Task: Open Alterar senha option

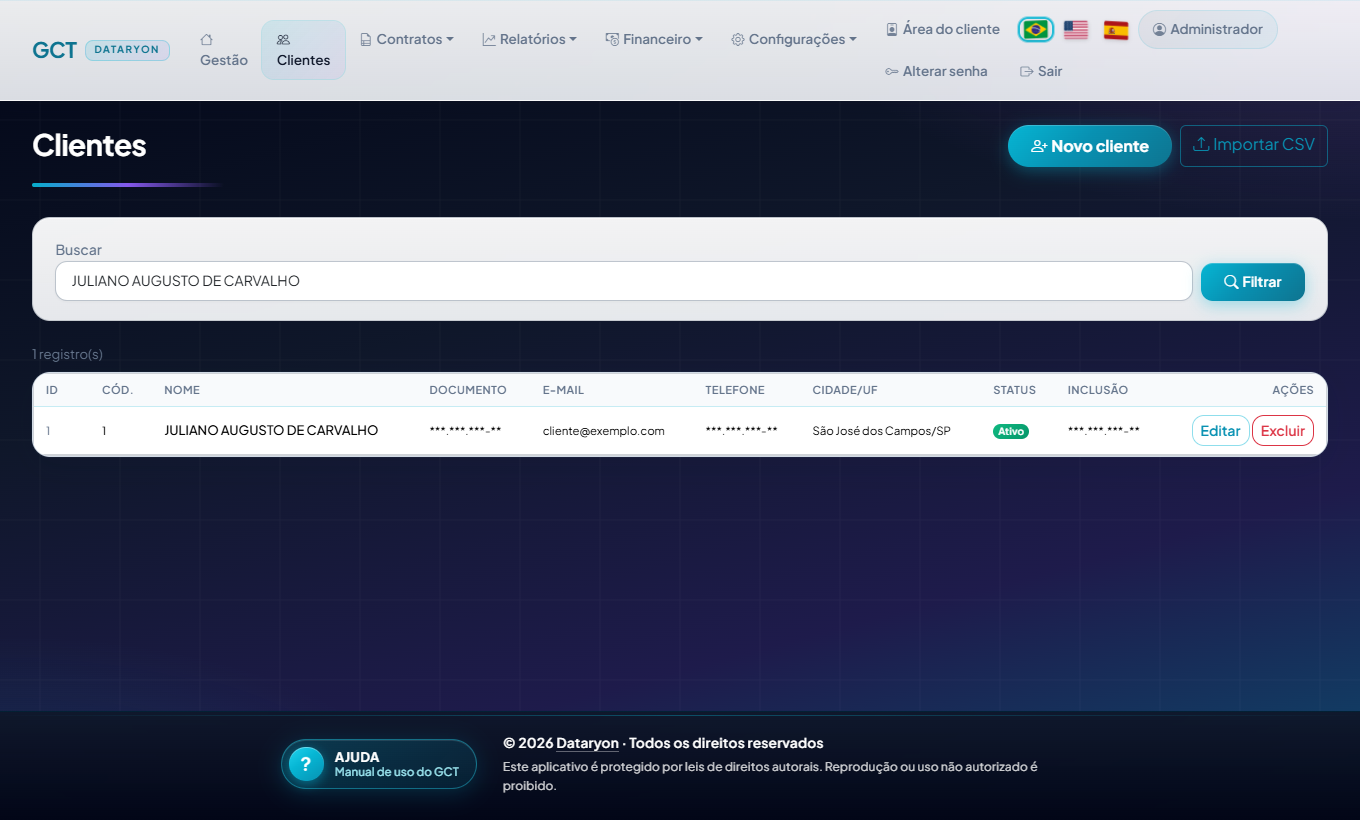Action: [x=936, y=71]
